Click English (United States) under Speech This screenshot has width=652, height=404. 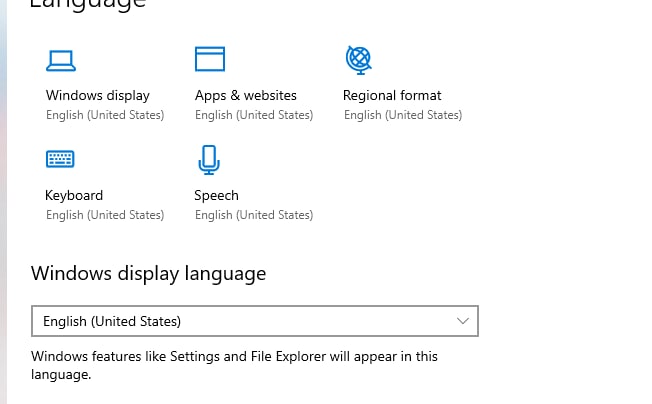coord(254,215)
